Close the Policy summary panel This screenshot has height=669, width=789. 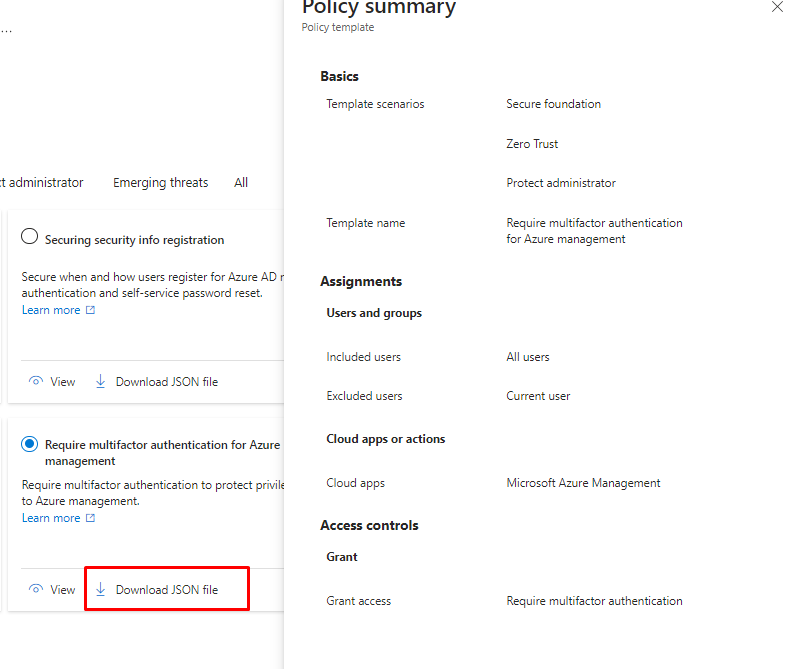tap(777, 7)
